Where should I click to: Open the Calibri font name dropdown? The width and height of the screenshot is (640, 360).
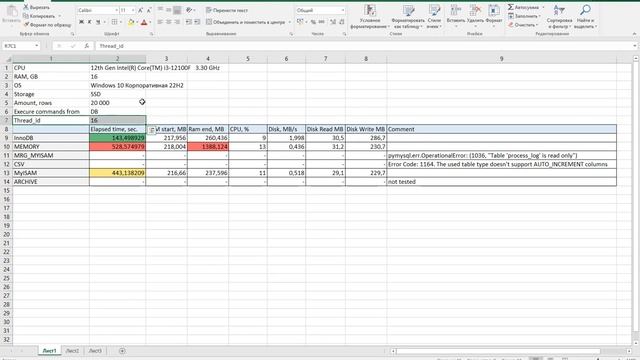[x=116, y=10]
